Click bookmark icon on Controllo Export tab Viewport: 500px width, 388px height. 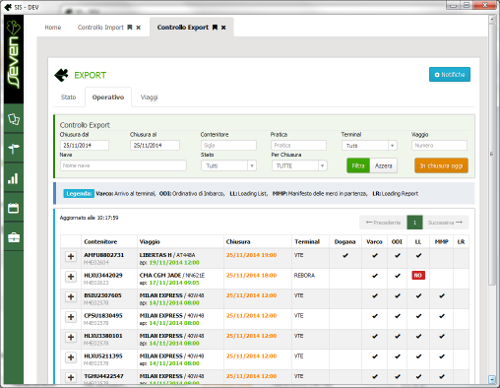(215, 27)
